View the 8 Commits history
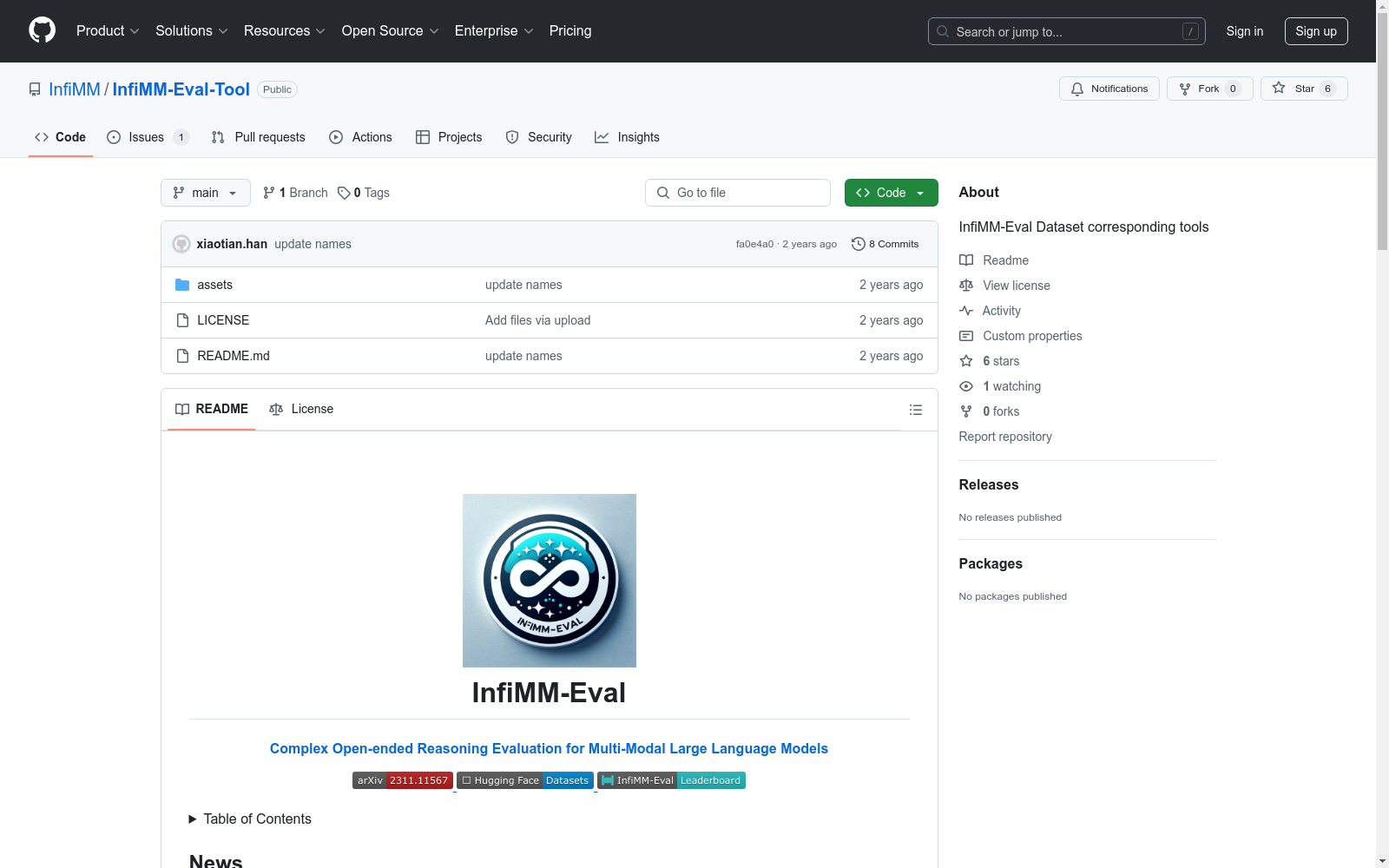The width and height of the screenshot is (1389, 868). pos(885,244)
